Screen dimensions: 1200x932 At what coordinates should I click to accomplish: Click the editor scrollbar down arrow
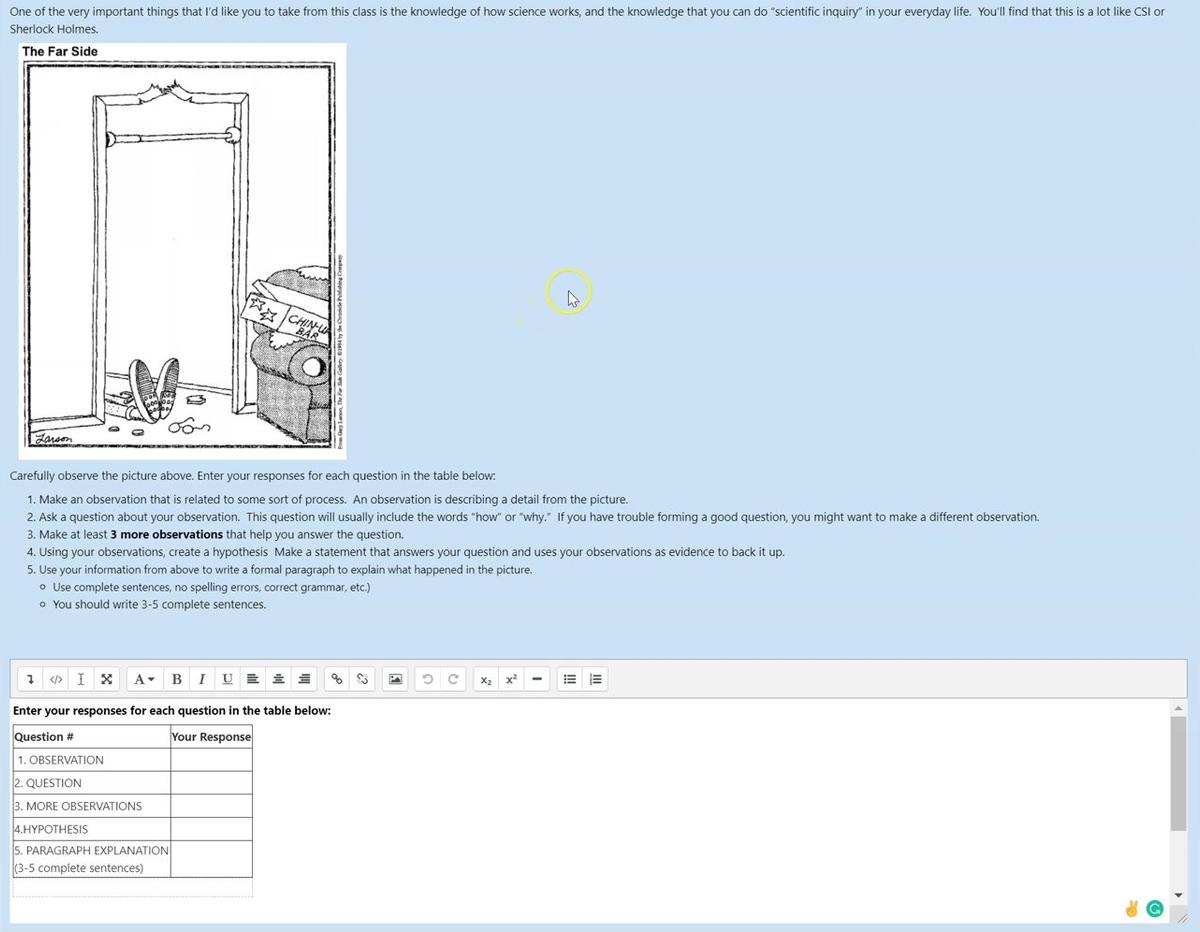point(1178,895)
